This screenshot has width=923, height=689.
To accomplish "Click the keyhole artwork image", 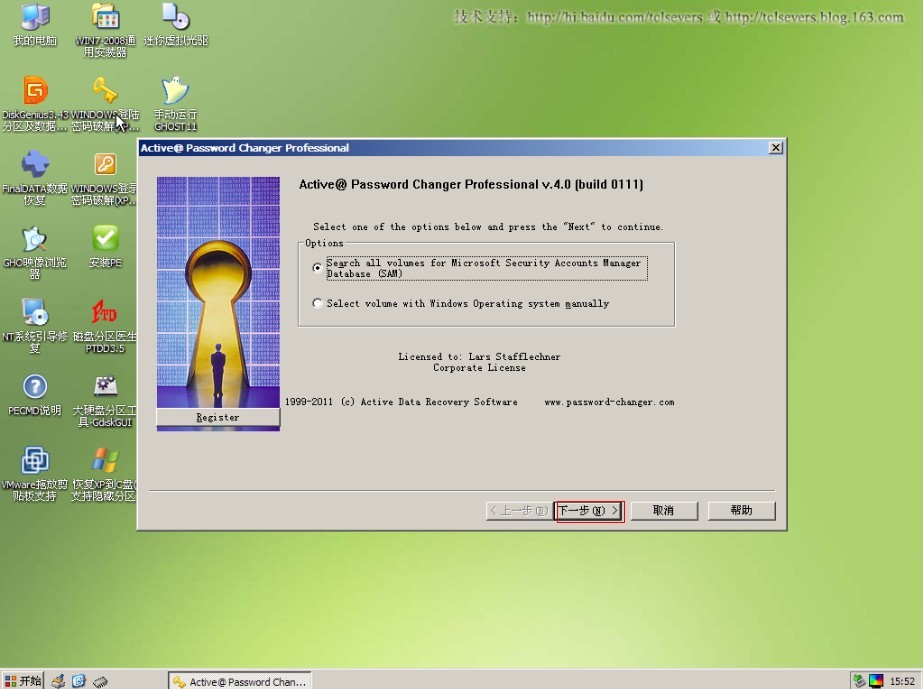I will (x=218, y=292).
